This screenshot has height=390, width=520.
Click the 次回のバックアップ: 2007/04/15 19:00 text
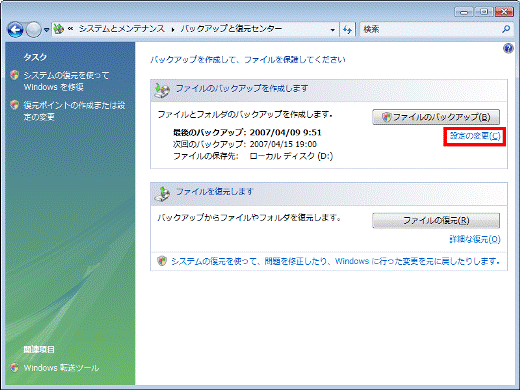pos(245,144)
